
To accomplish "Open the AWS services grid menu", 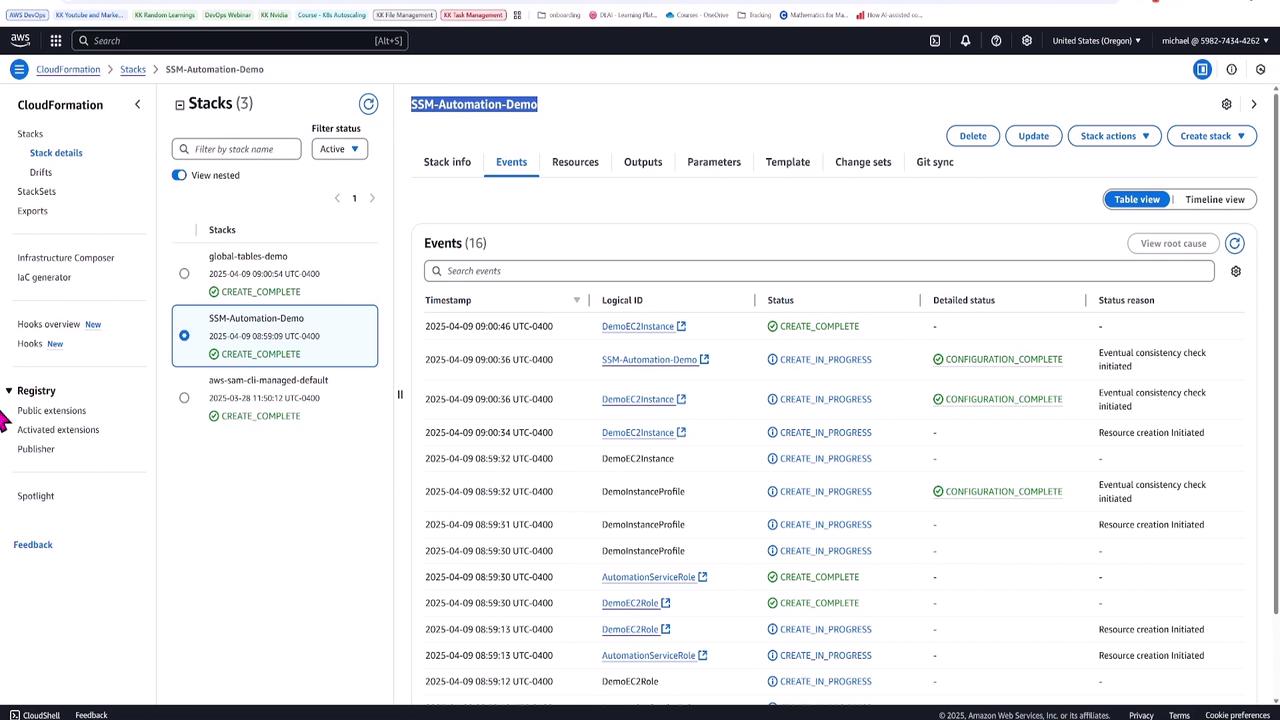I will (56, 41).
